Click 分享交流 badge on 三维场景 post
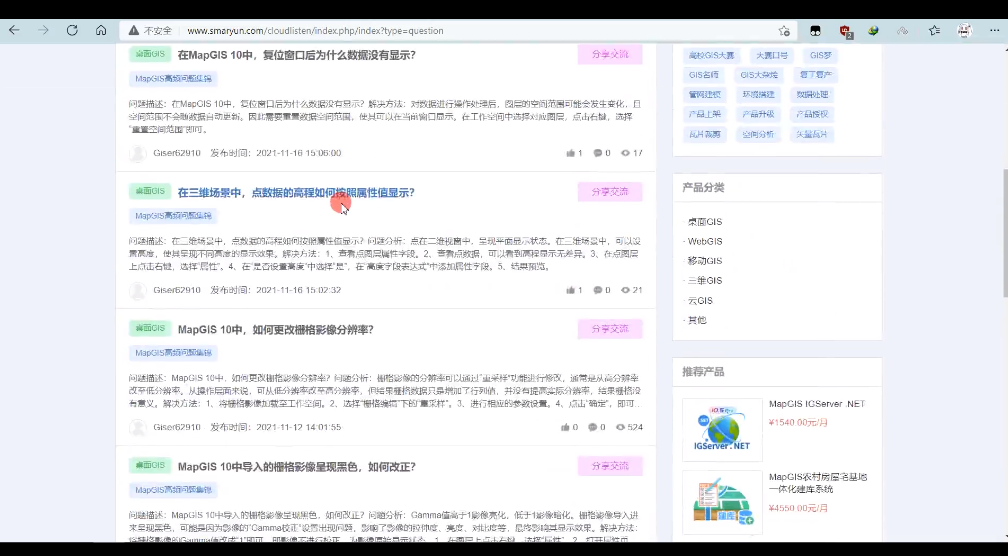Screen dimensions: 1008x556 [610, 192]
